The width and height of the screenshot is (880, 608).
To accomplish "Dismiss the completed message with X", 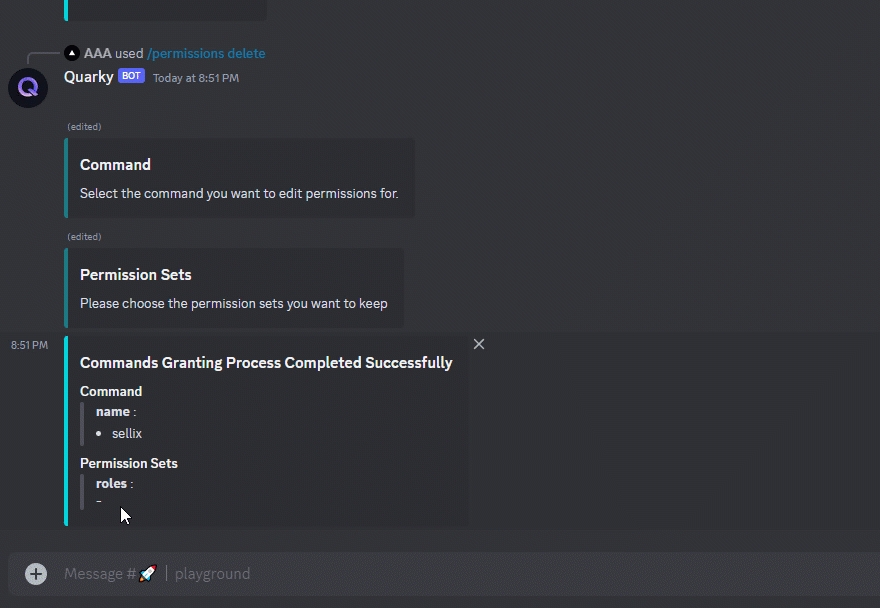I will coord(479,344).
